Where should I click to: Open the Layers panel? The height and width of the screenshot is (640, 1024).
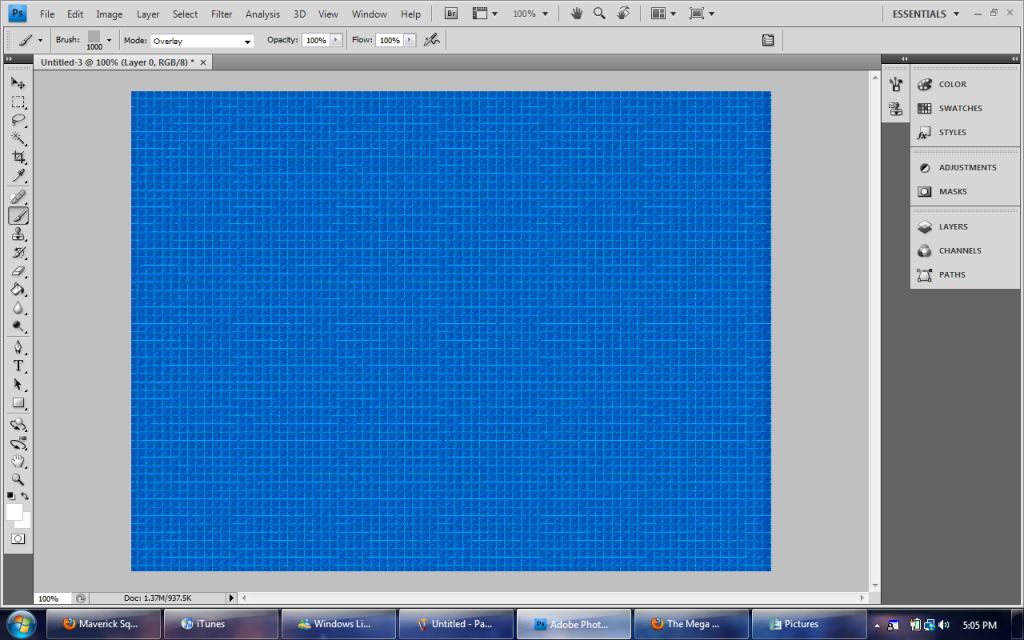click(952, 227)
